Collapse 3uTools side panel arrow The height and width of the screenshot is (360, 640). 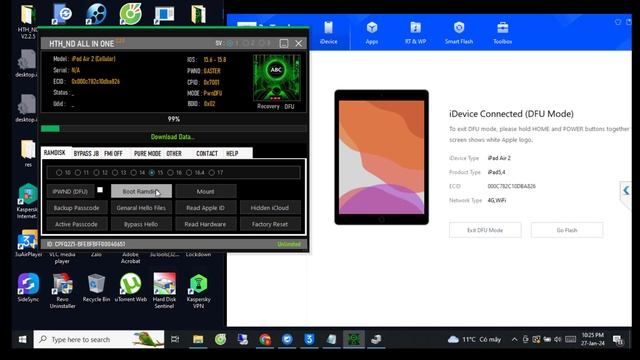point(626,191)
